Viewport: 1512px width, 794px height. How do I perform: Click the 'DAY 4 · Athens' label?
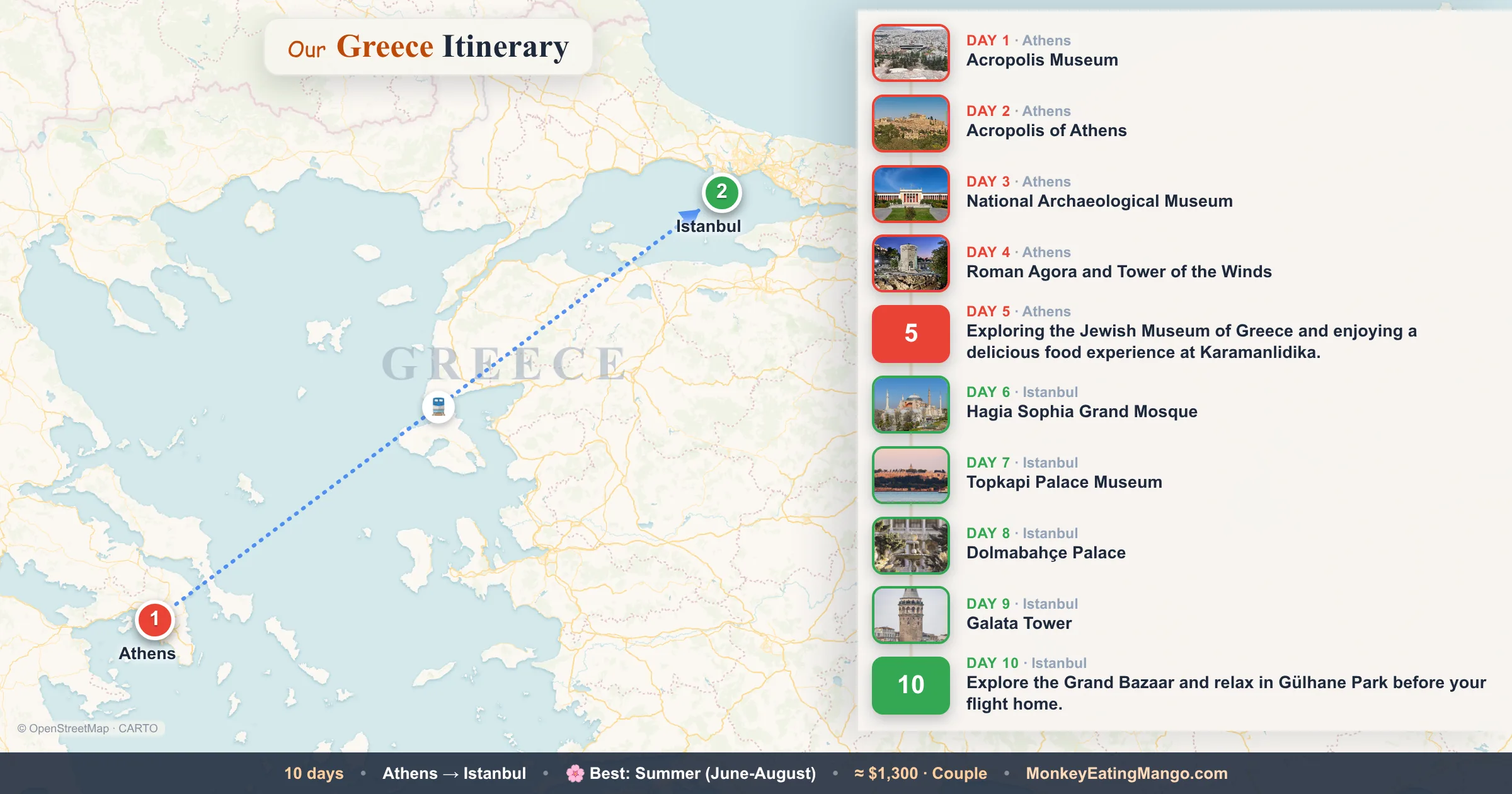[1018, 252]
